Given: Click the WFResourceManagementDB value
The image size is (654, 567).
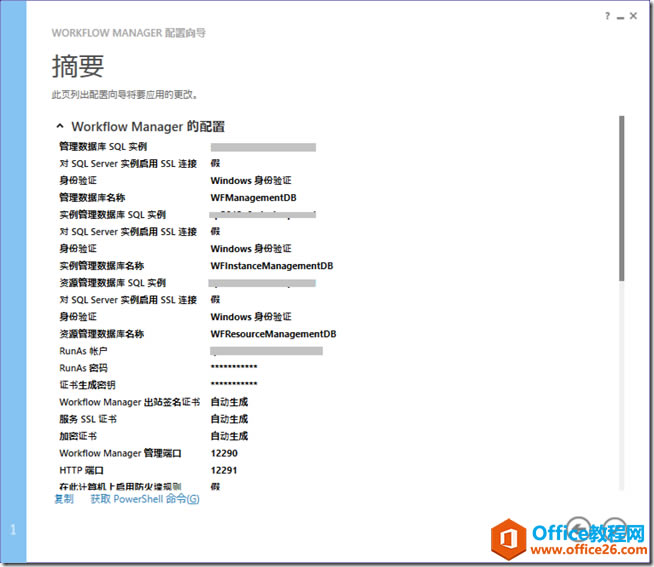Looking at the screenshot, I should point(273,333).
